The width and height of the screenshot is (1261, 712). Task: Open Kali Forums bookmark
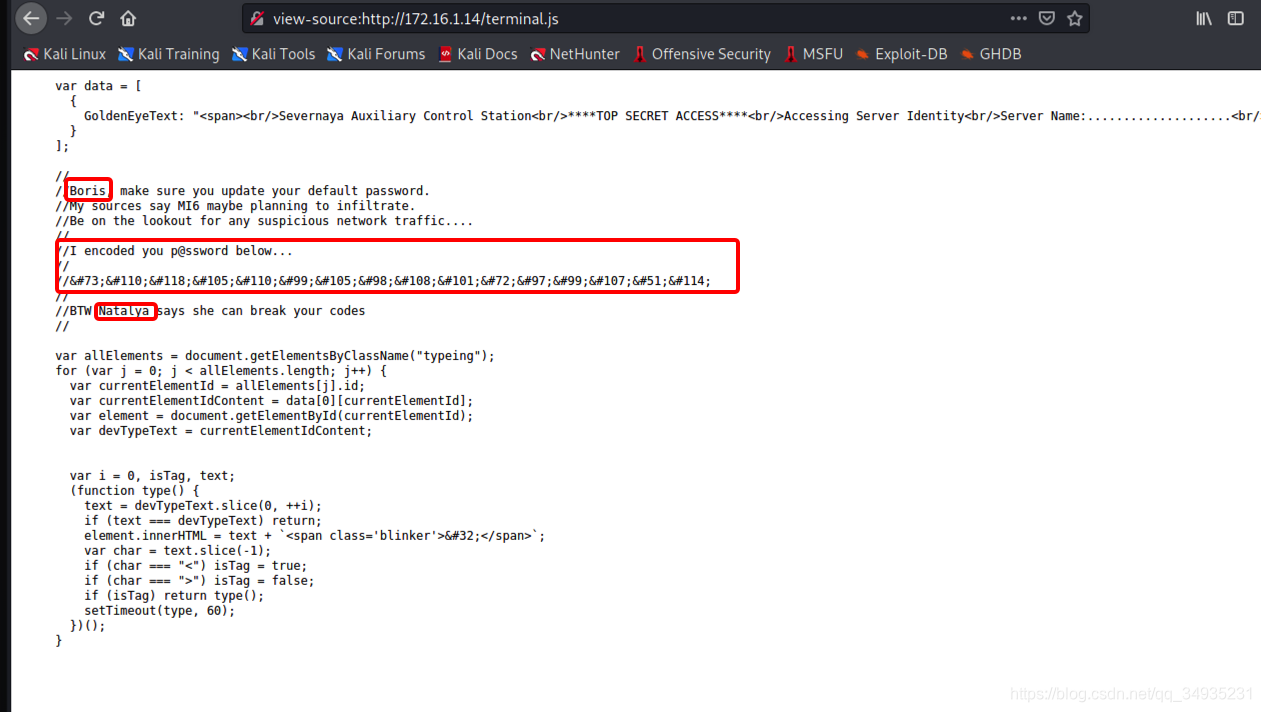coord(376,54)
